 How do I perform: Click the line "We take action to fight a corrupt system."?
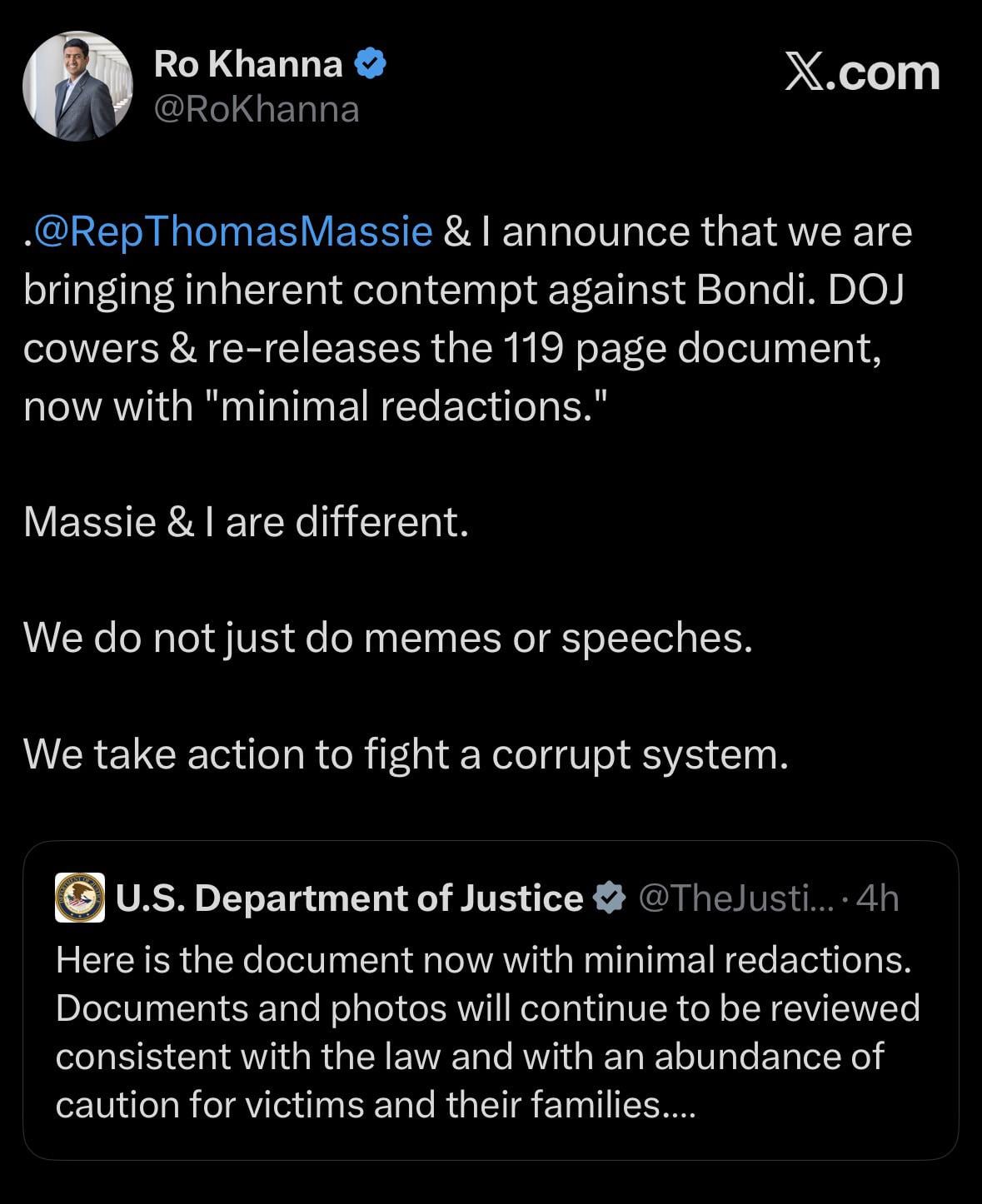[x=405, y=754]
